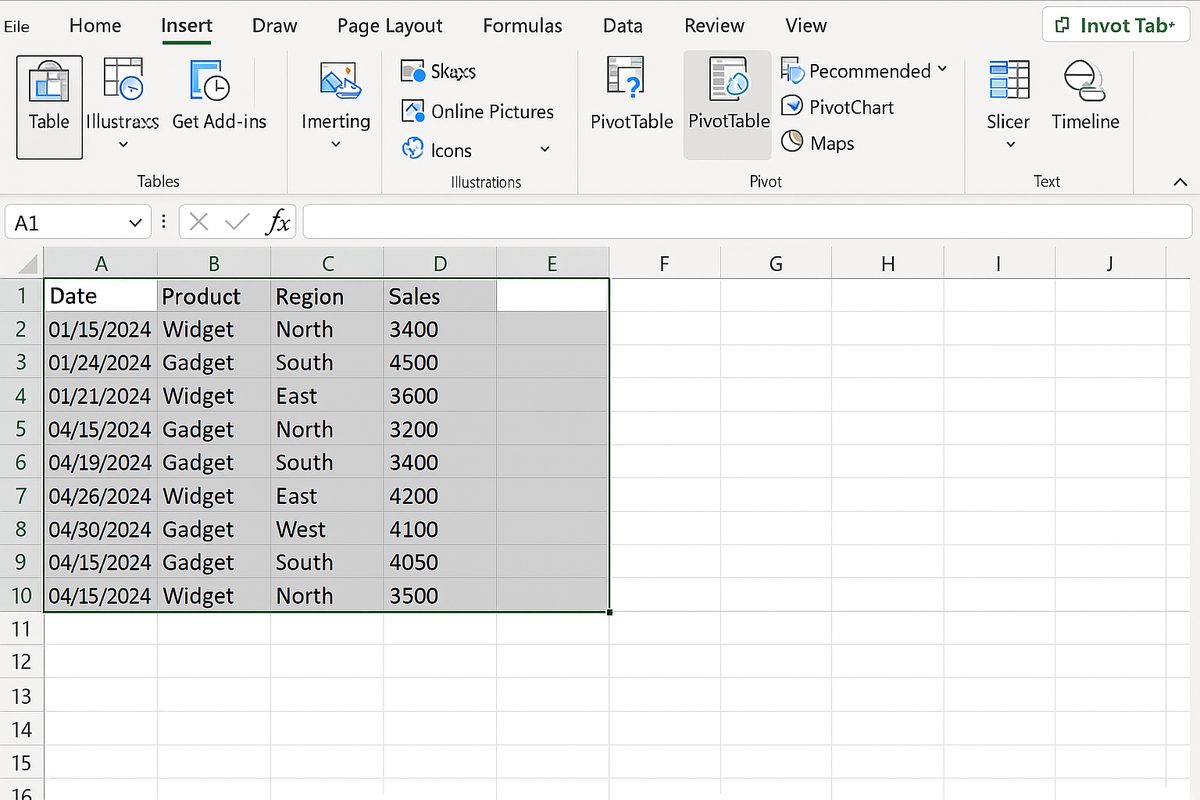Switch to the Home tab
Viewport: 1200px width, 800px height.
coord(95,26)
